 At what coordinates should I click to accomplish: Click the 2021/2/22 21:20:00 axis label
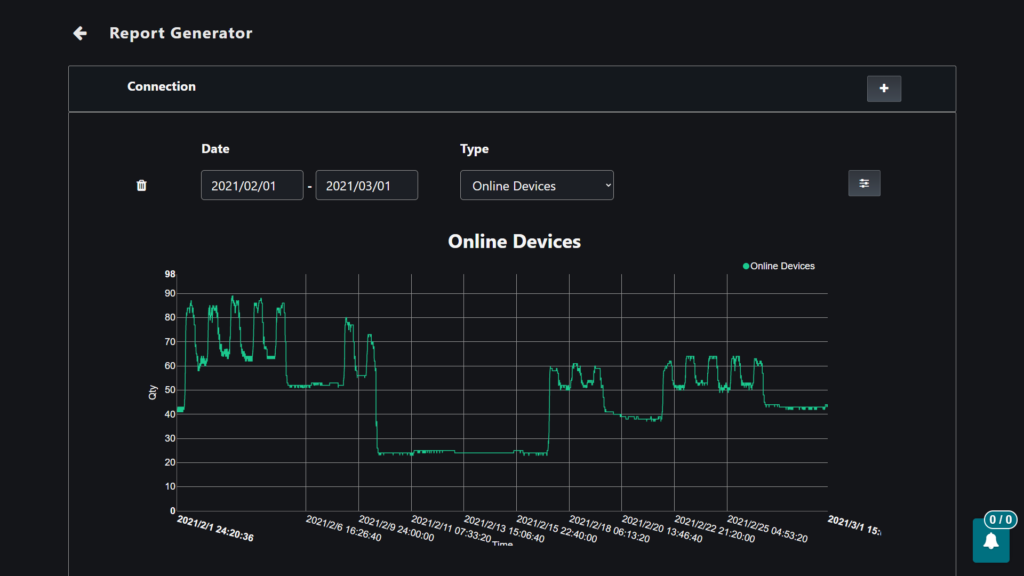pyautogui.click(x=714, y=529)
